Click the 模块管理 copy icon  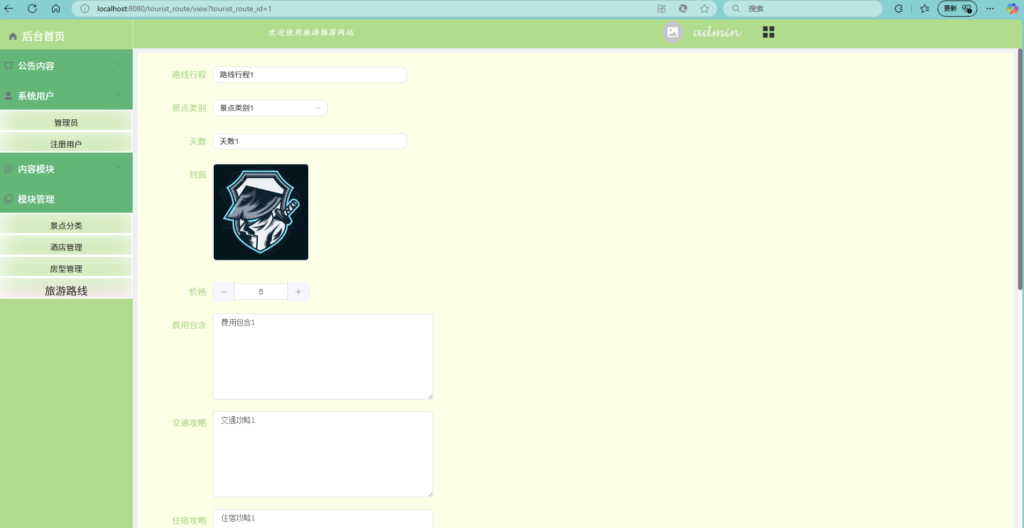(8, 199)
